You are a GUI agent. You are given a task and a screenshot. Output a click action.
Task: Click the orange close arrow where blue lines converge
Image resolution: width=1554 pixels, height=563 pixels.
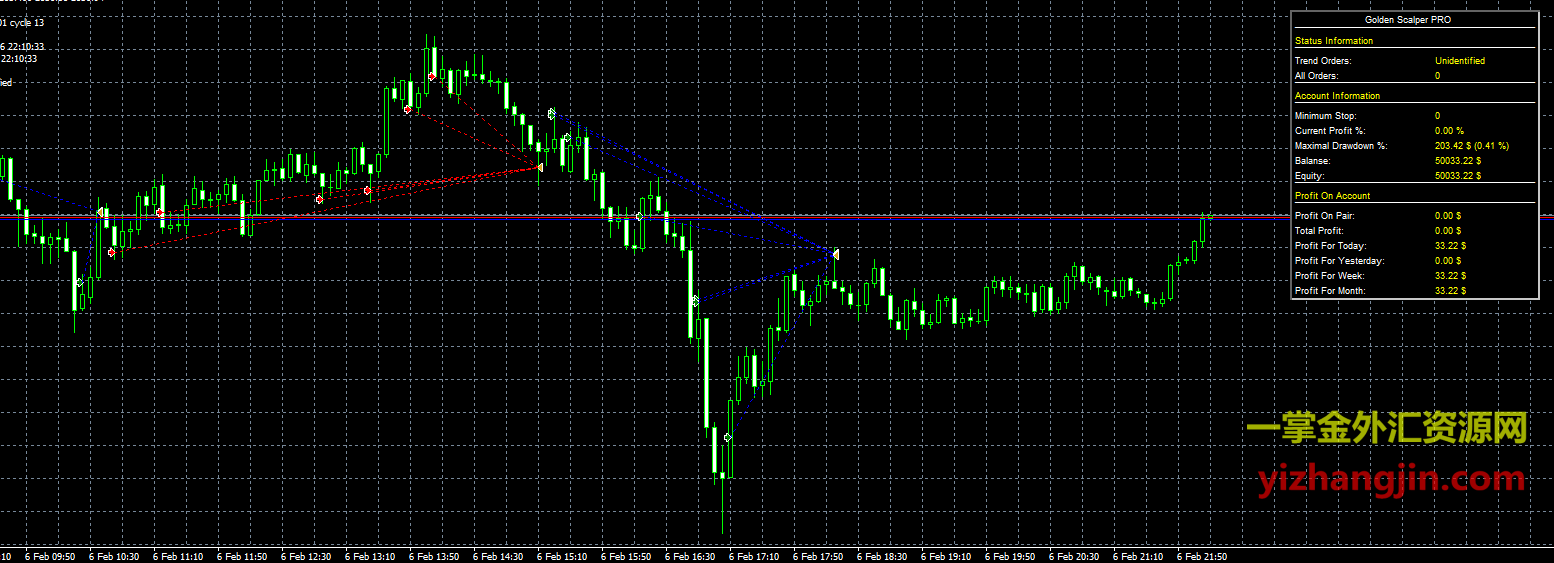coord(835,255)
